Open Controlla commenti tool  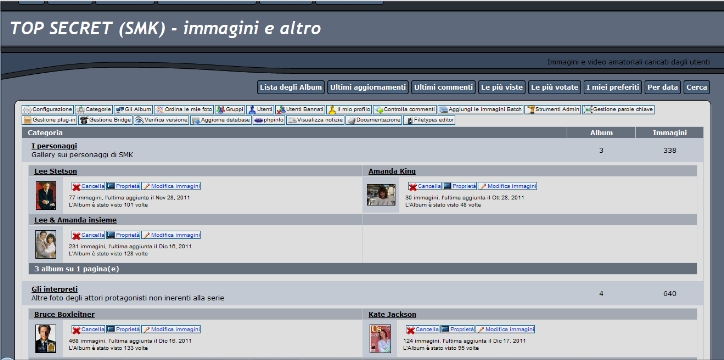(x=404, y=109)
